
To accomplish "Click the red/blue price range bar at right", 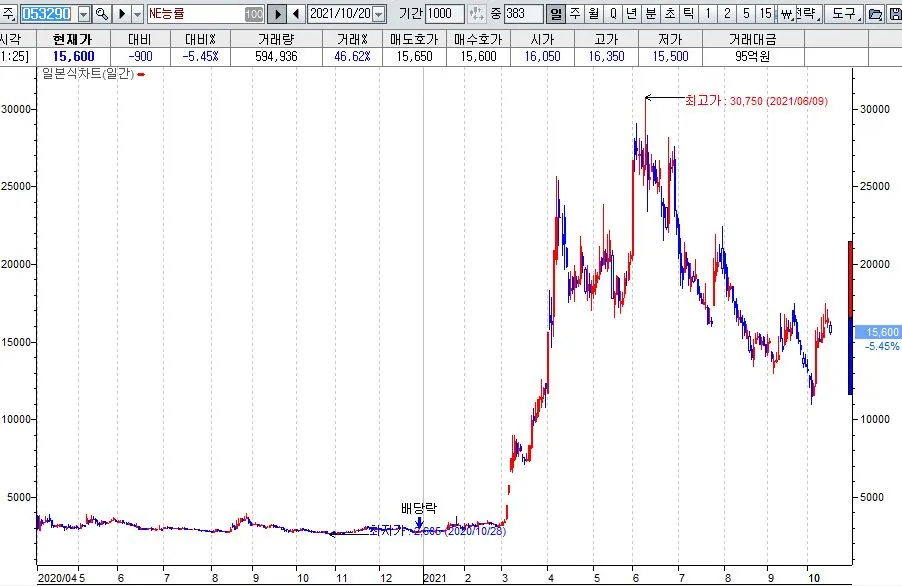I will pos(850,318).
